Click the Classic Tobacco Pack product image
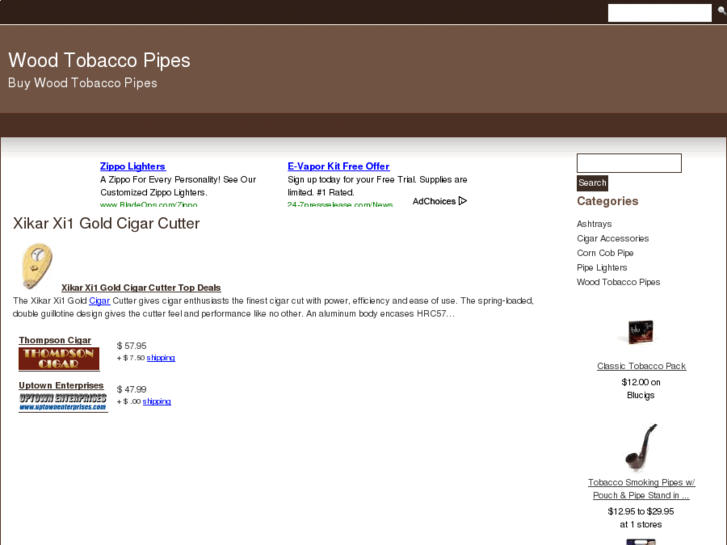 coord(641,332)
